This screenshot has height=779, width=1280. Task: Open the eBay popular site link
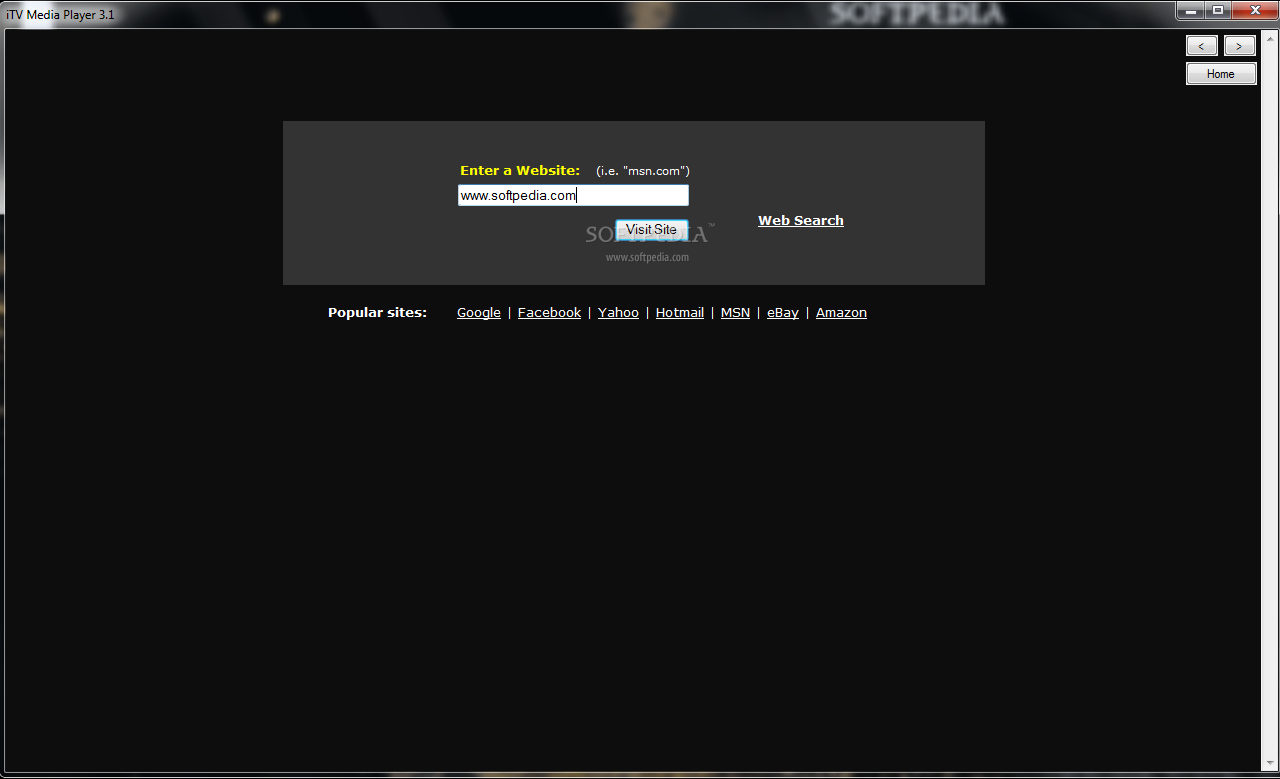pyautogui.click(x=783, y=313)
